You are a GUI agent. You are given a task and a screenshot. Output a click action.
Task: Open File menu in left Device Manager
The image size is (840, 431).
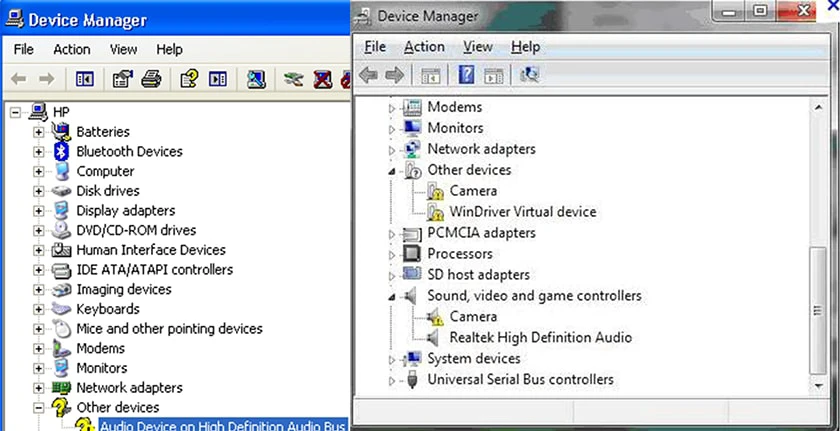coord(24,49)
